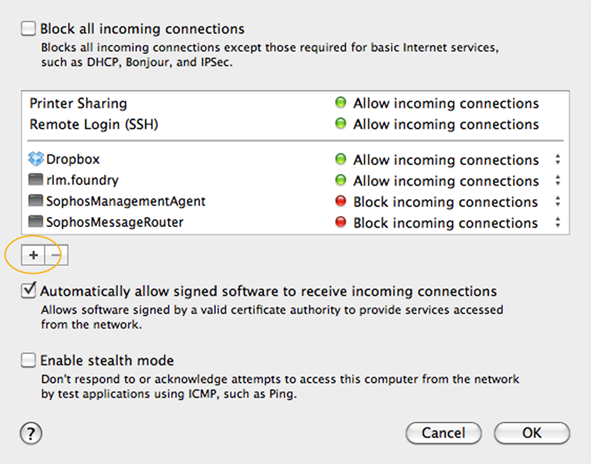Image resolution: width=591 pixels, height=464 pixels.
Task: Open Dropbox connection setting popup arrows
Action: 557,159
